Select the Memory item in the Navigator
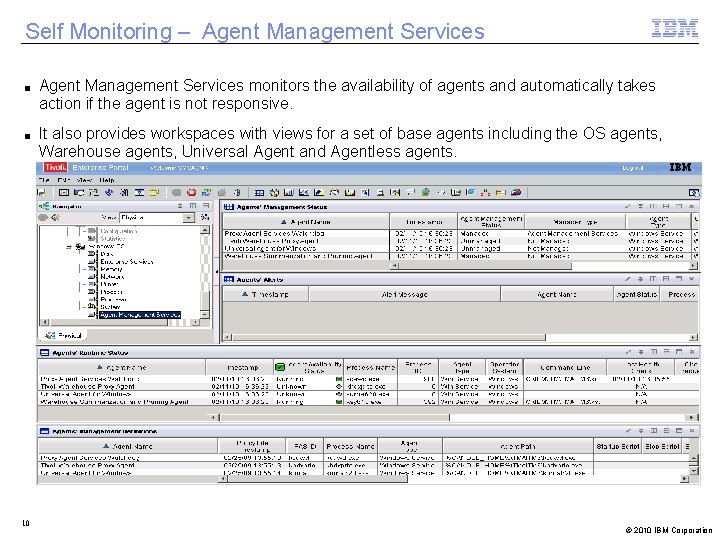720x540 pixels. [111, 269]
